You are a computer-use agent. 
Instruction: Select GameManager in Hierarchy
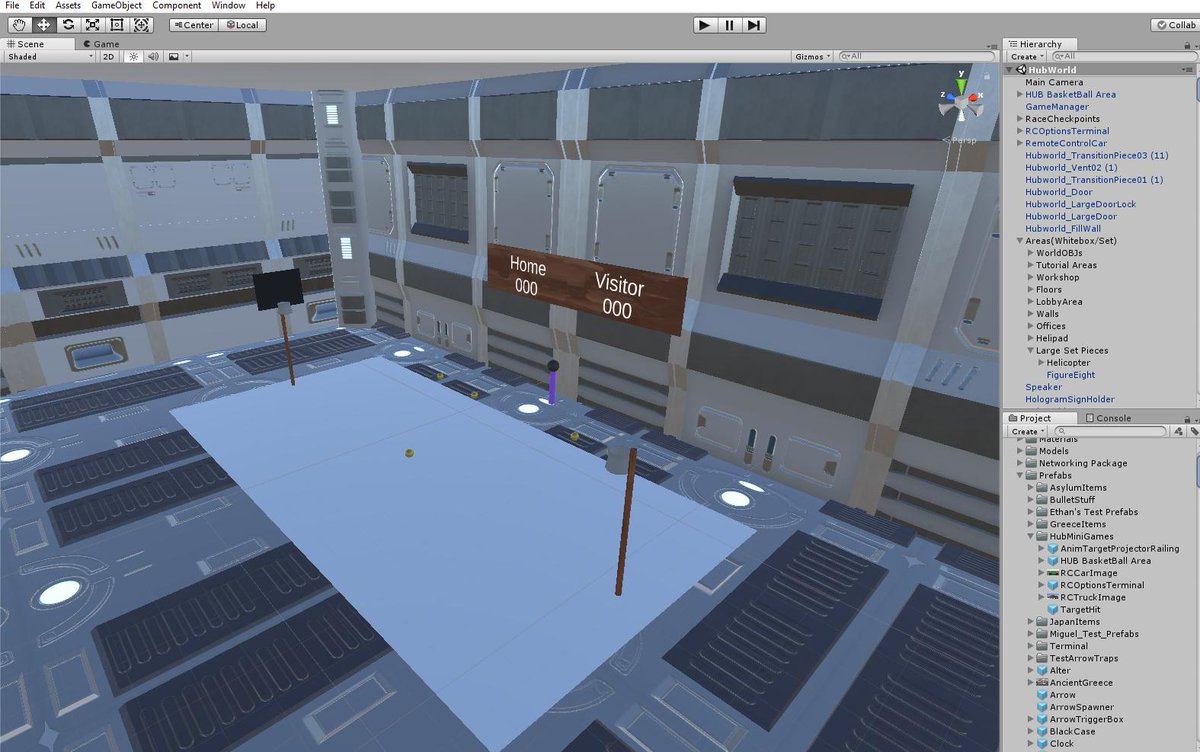1057,107
